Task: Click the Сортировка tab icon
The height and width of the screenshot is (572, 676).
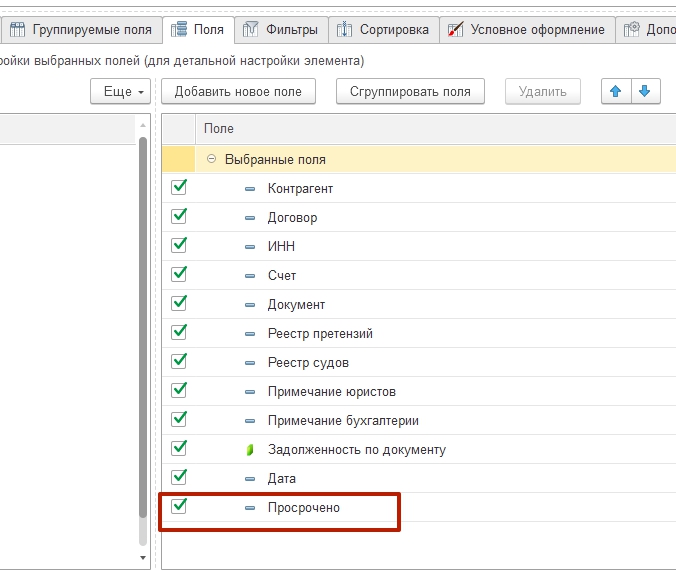Action: (x=344, y=29)
